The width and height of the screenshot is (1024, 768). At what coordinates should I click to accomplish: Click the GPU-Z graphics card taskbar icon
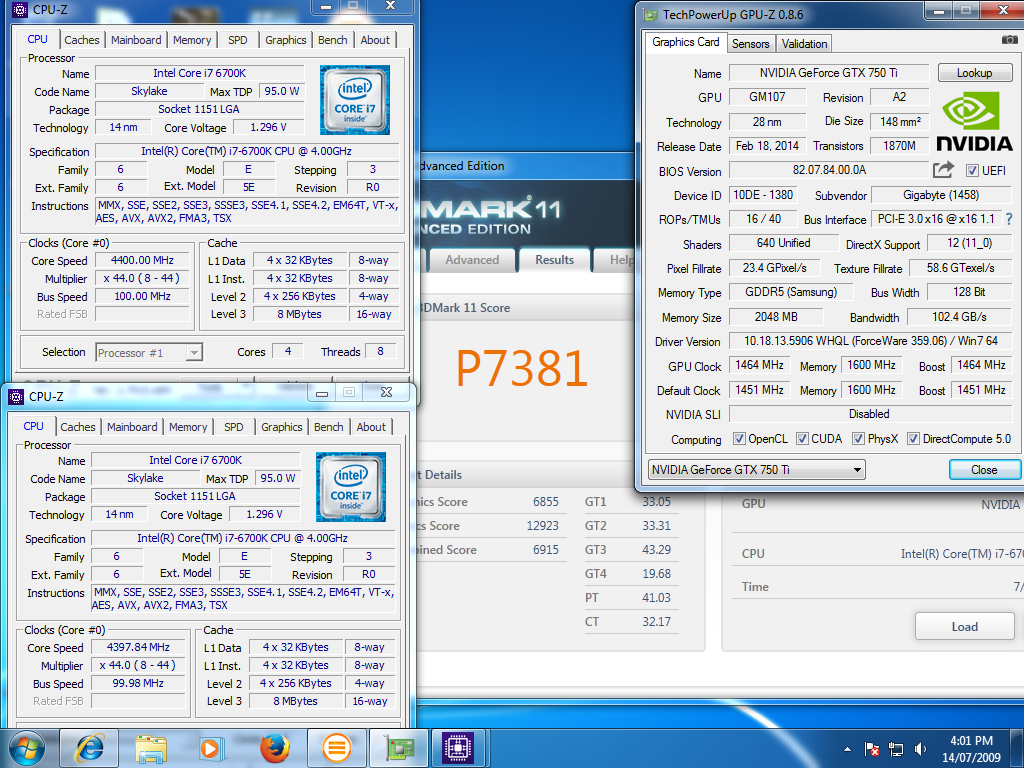point(398,748)
